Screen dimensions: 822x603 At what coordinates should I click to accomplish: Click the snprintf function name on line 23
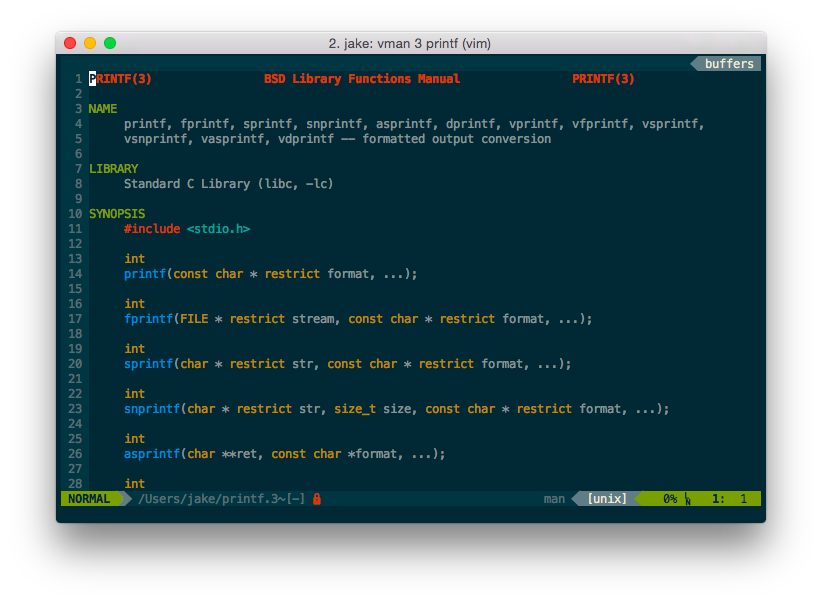coord(152,409)
